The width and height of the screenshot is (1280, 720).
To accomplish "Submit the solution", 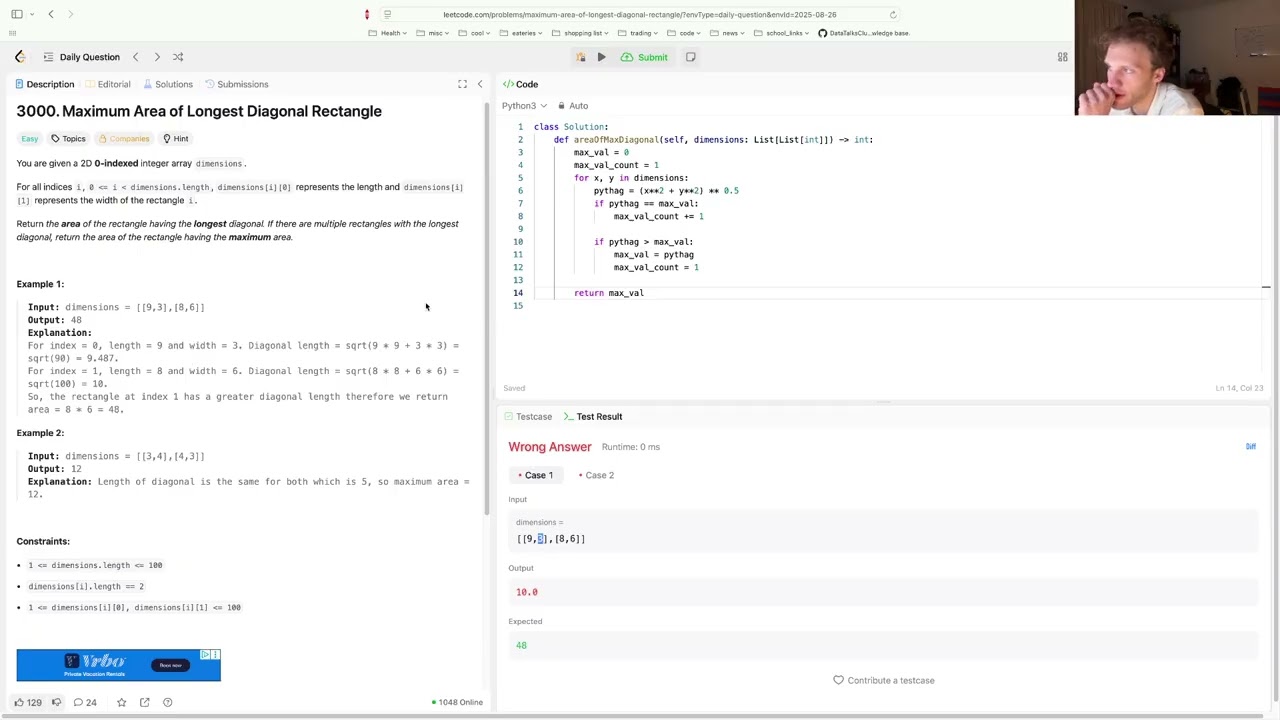I will pos(644,57).
